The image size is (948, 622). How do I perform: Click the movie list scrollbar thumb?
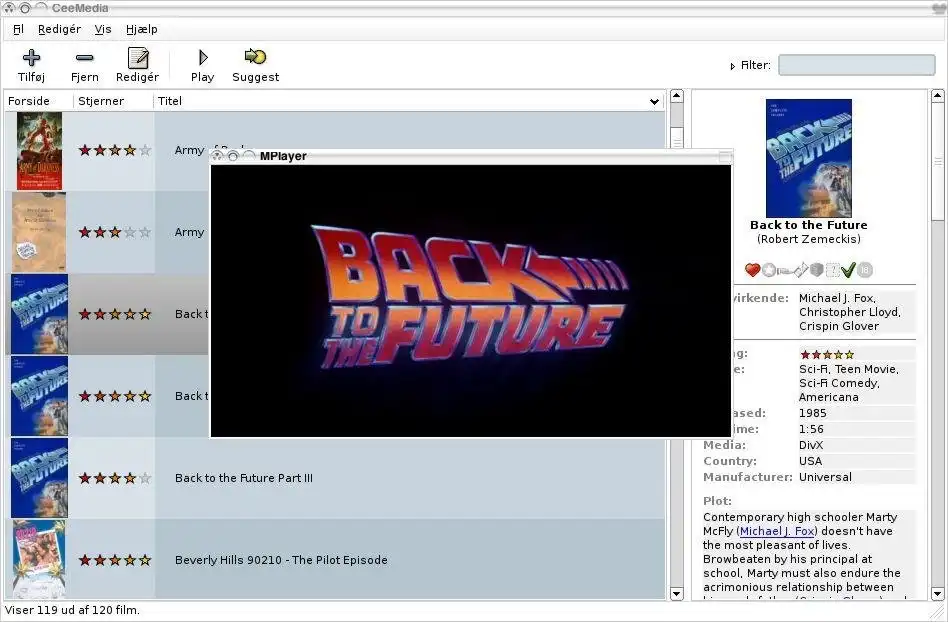pyautogui.click(x=677, y=139)
